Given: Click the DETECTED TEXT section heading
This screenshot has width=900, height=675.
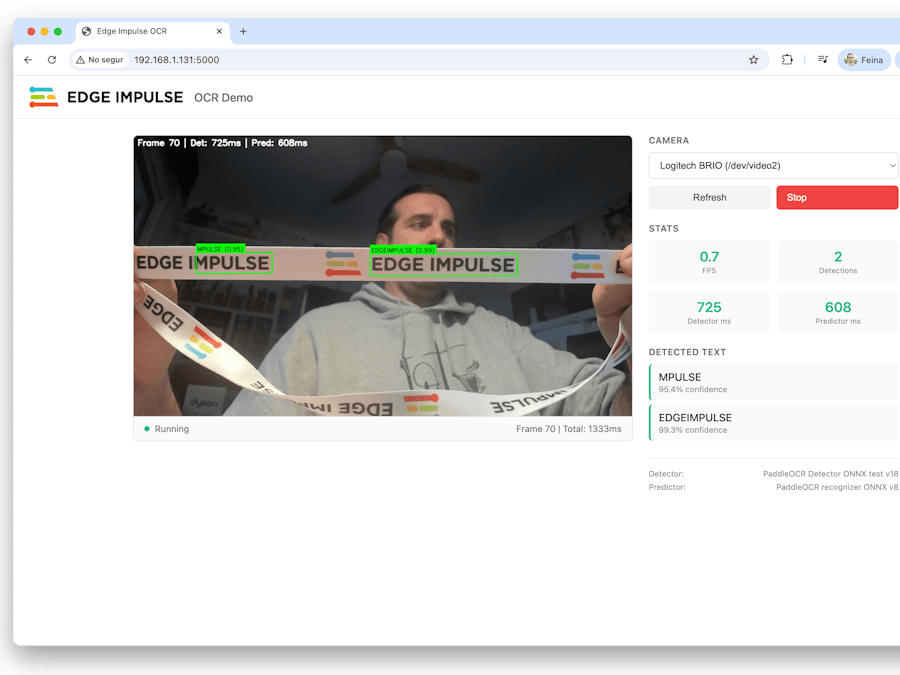Looking at the screenshot, I should [x=687, y=352].
